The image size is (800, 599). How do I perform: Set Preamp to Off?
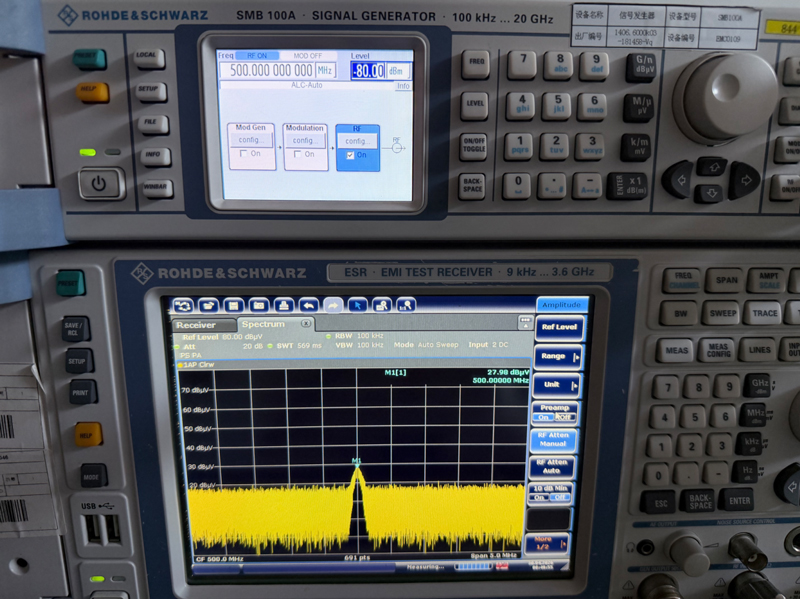coord(564,417)
